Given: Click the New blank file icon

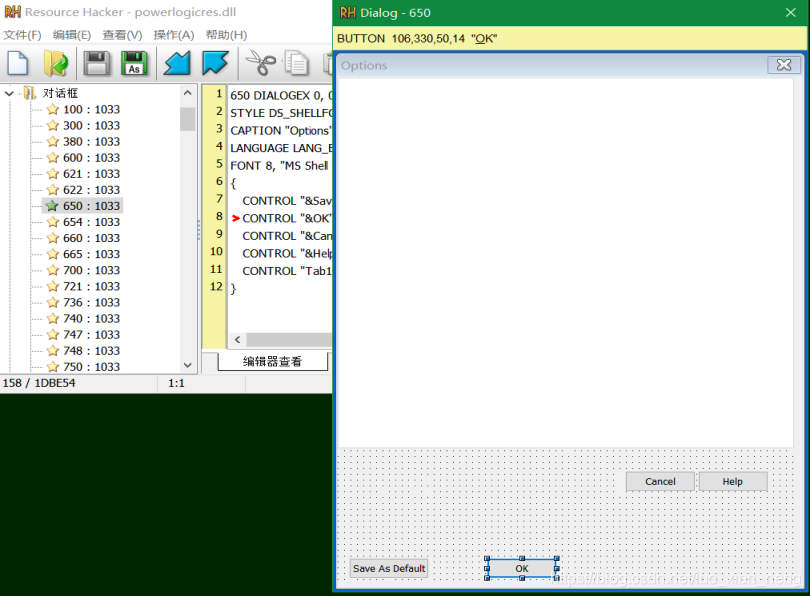Looking at the screenshot, I should 18,63.
